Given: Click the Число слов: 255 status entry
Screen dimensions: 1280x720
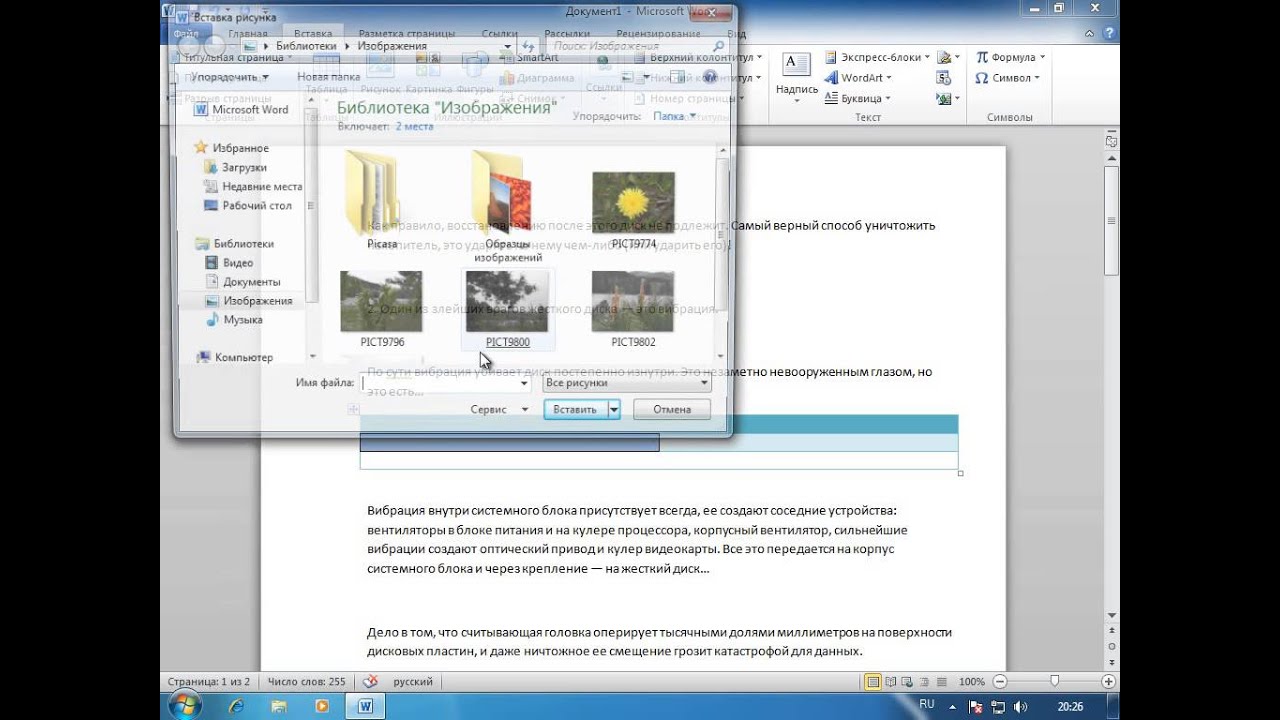Looking at the screenshot, I should pyautogui.click(x=305, y=681).
